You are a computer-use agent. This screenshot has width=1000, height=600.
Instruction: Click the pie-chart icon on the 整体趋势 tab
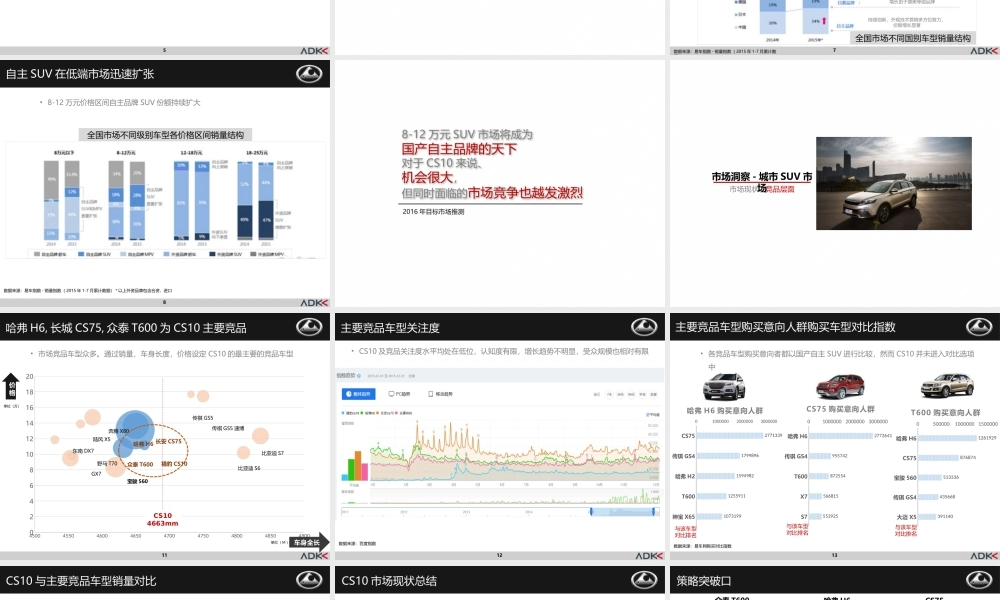click(349, 393)
